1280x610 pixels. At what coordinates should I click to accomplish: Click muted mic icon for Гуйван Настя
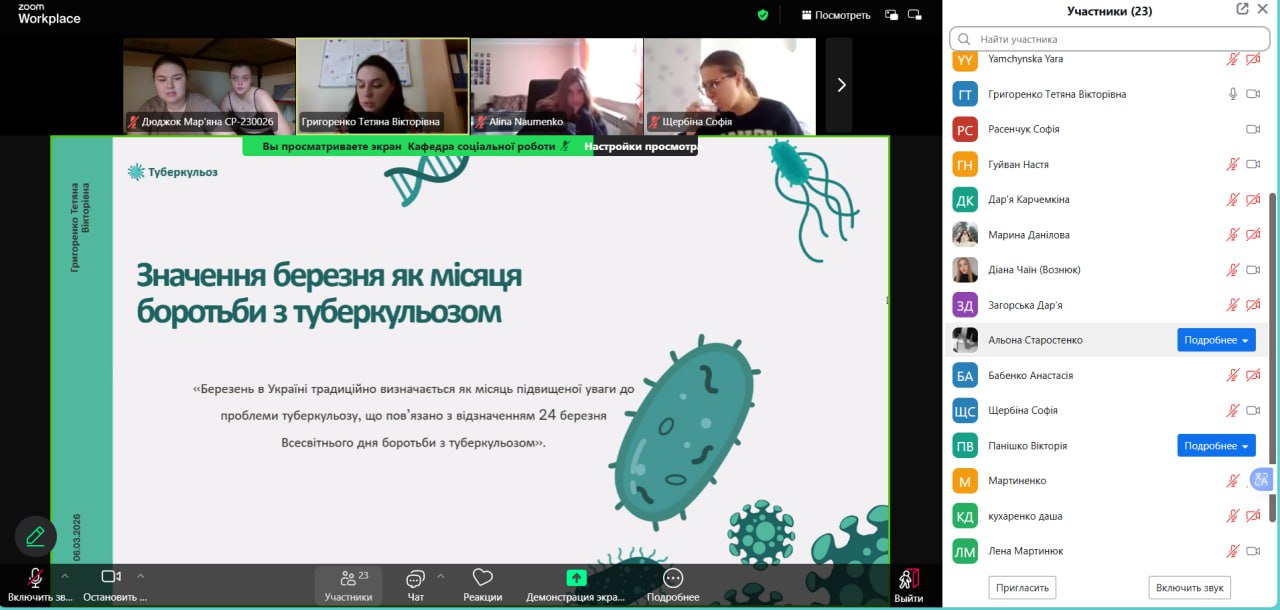1233,164
